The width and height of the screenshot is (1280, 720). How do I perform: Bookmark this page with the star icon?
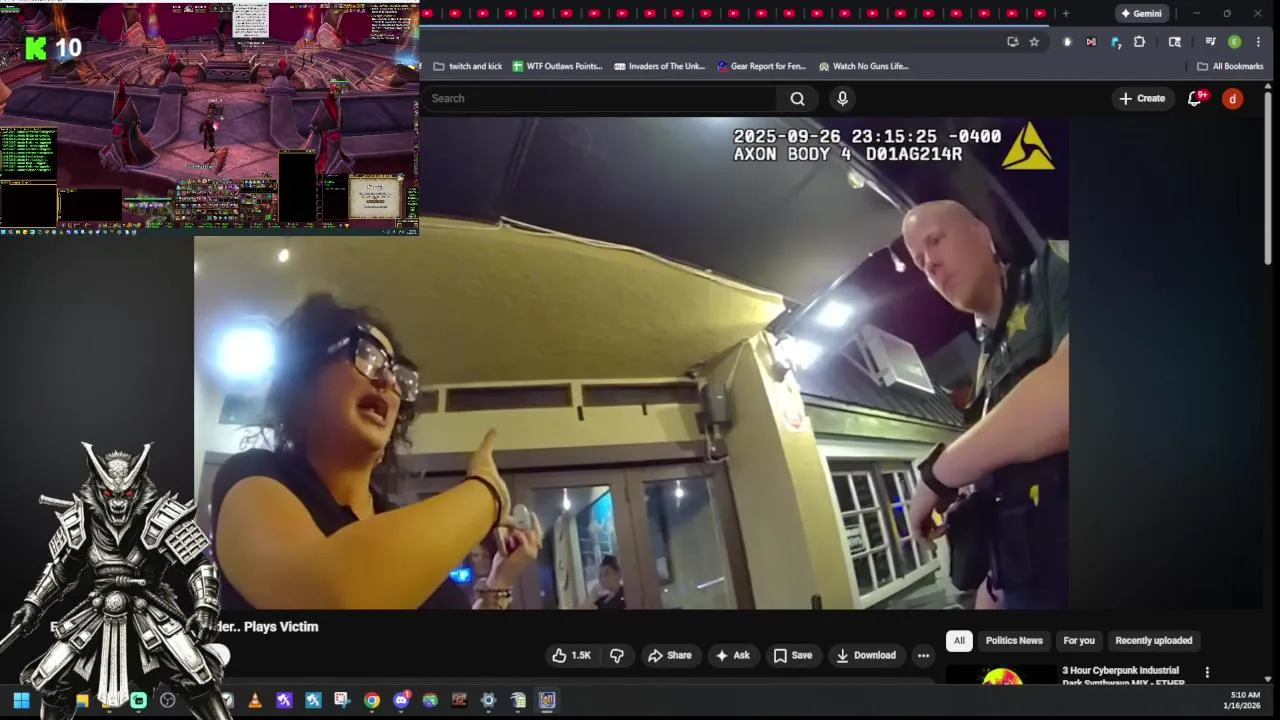click(1034, 42)
